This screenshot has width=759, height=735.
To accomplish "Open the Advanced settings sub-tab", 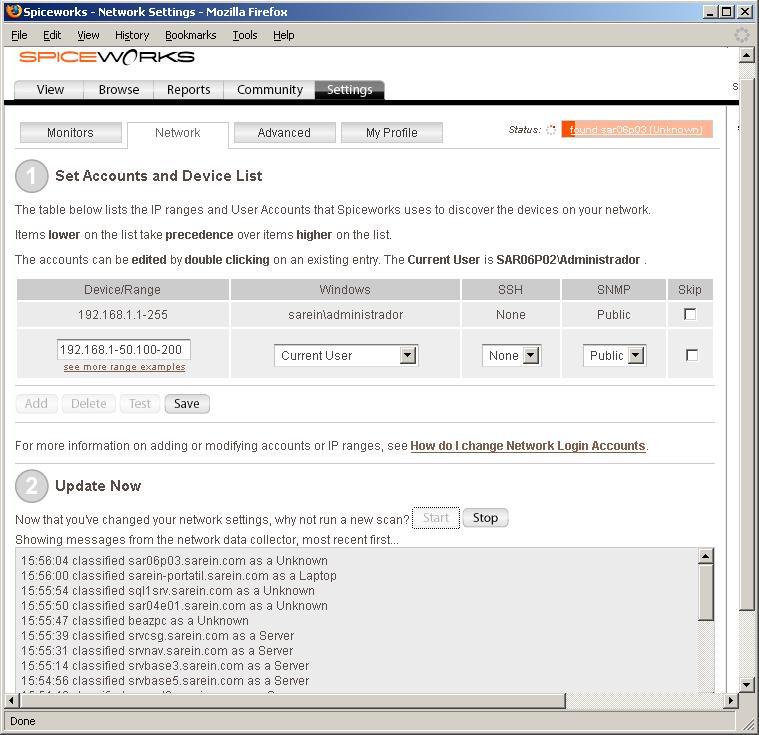I will pyautogui.click(x=284, y=133).
